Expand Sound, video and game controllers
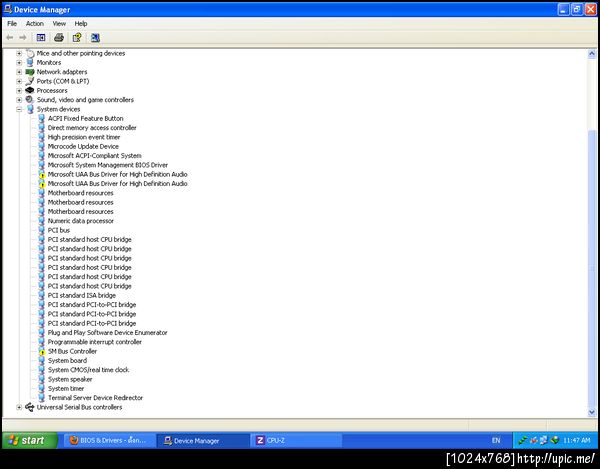This screenshot has height=469, width=600. point(19,100)
